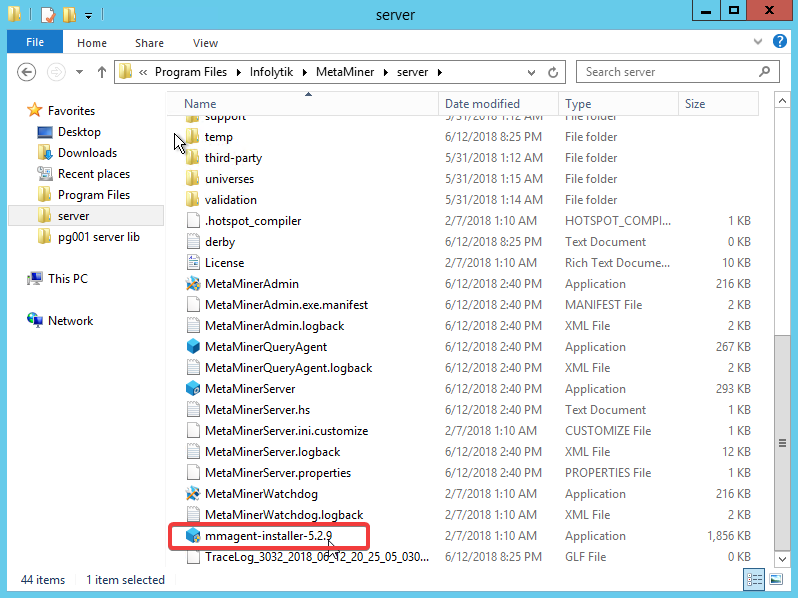Go back with the Back arrow button
The height and width of the screenshot is (598, 798).
click(x=26, y=72)
